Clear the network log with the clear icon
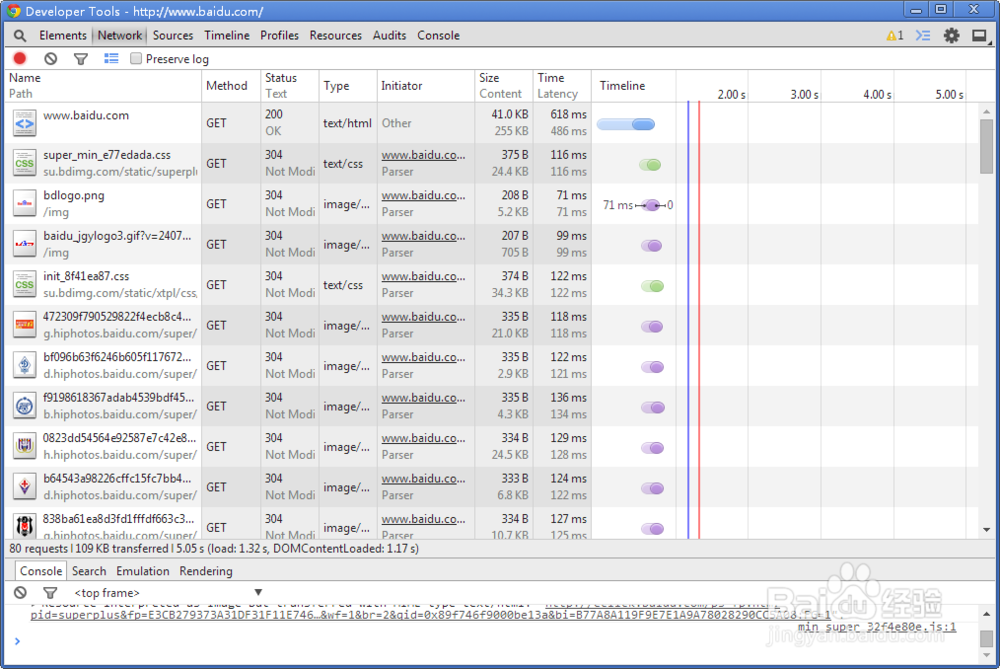1000x669 pixels. click(x=50, y=59)
